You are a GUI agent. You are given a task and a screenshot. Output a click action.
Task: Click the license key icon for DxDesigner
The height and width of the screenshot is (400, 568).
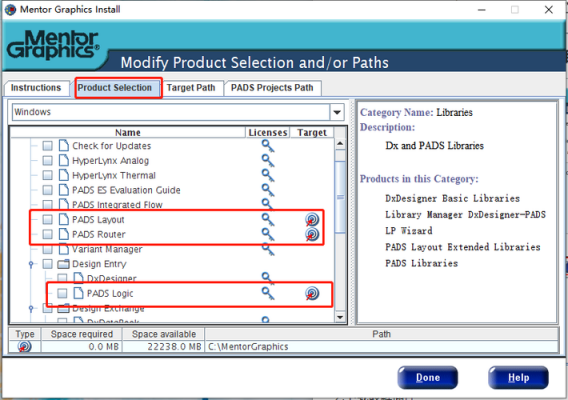[x=267, y=278]
